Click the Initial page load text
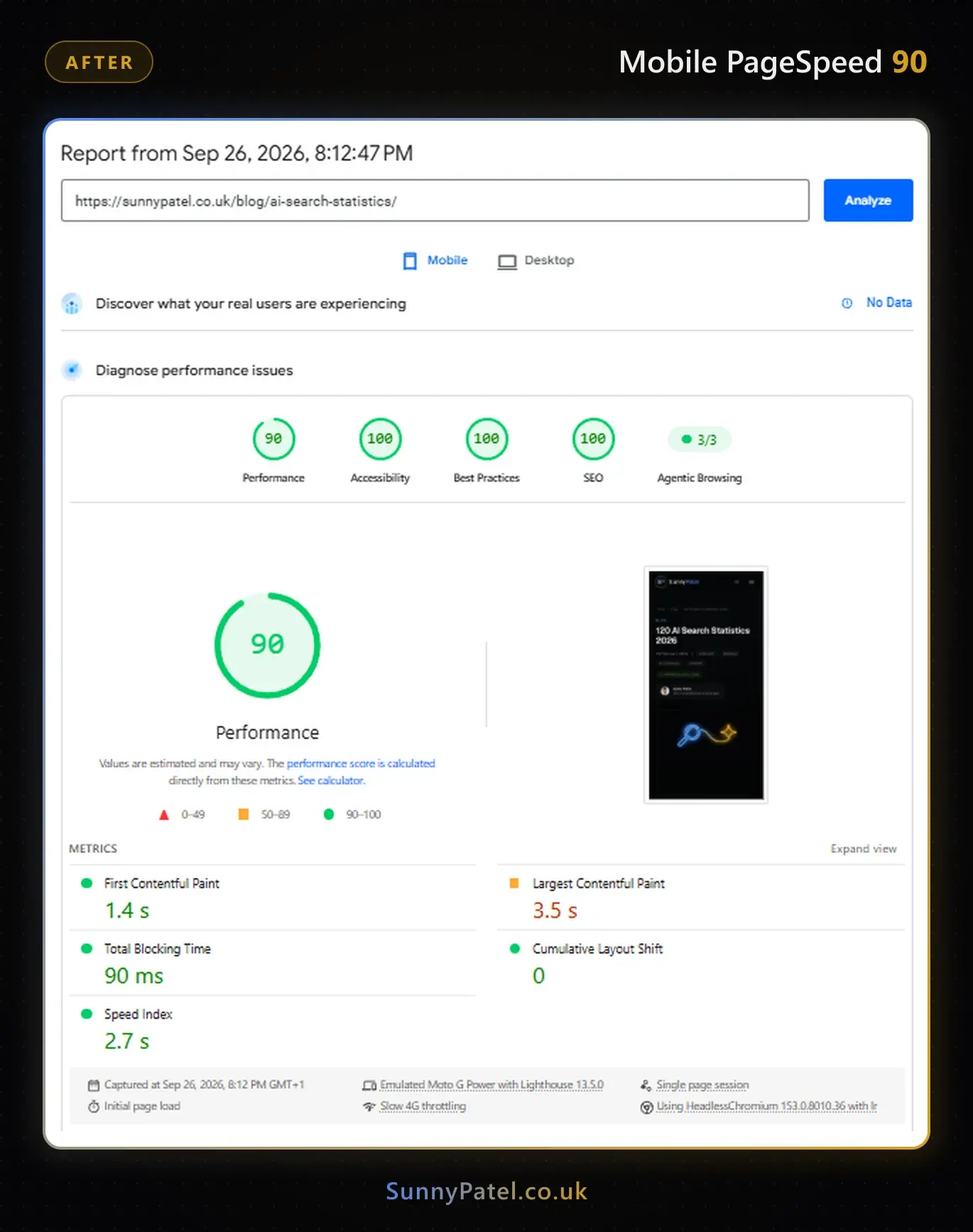This screenshot has height=1232, width=973. (142, 1106)
